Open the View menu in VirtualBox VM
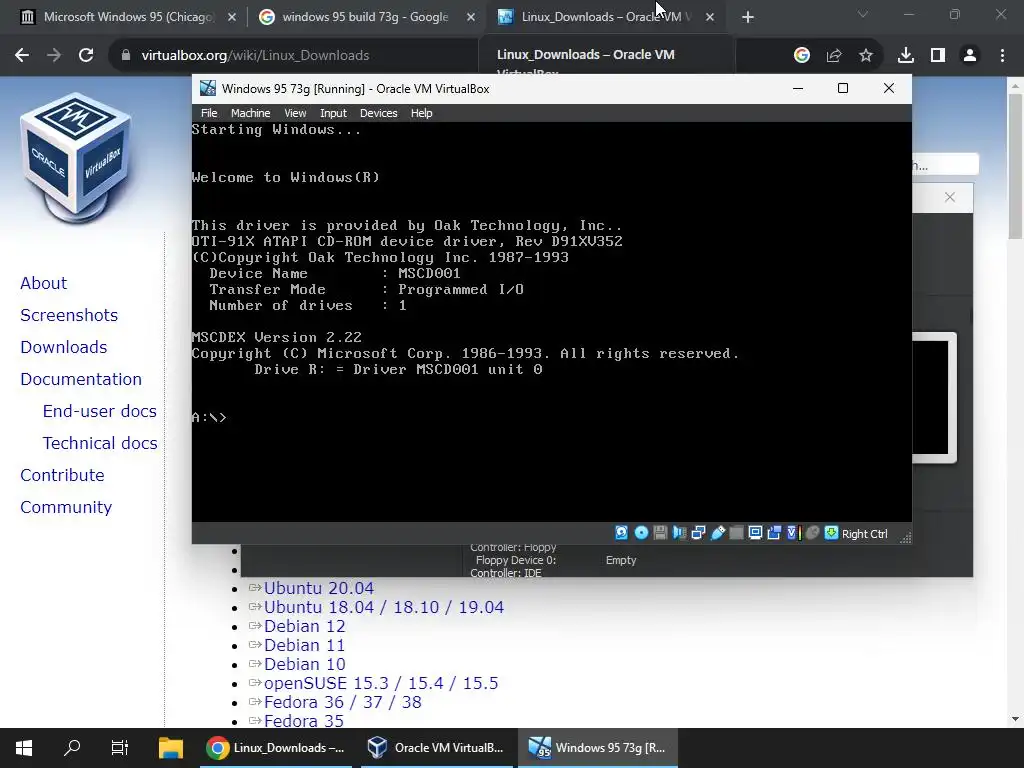Screen dimensions: 1024x768 coord(295,113)
